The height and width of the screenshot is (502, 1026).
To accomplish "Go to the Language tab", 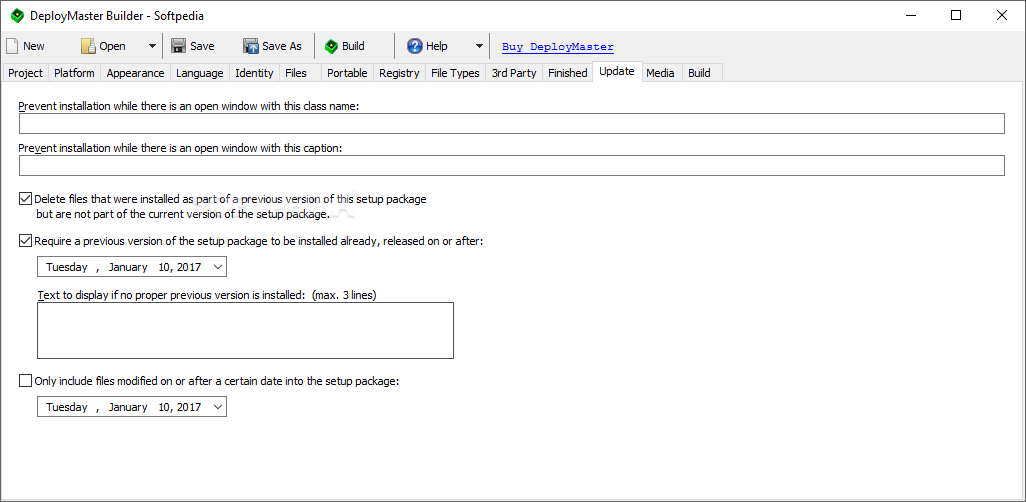I will (200, 73).
